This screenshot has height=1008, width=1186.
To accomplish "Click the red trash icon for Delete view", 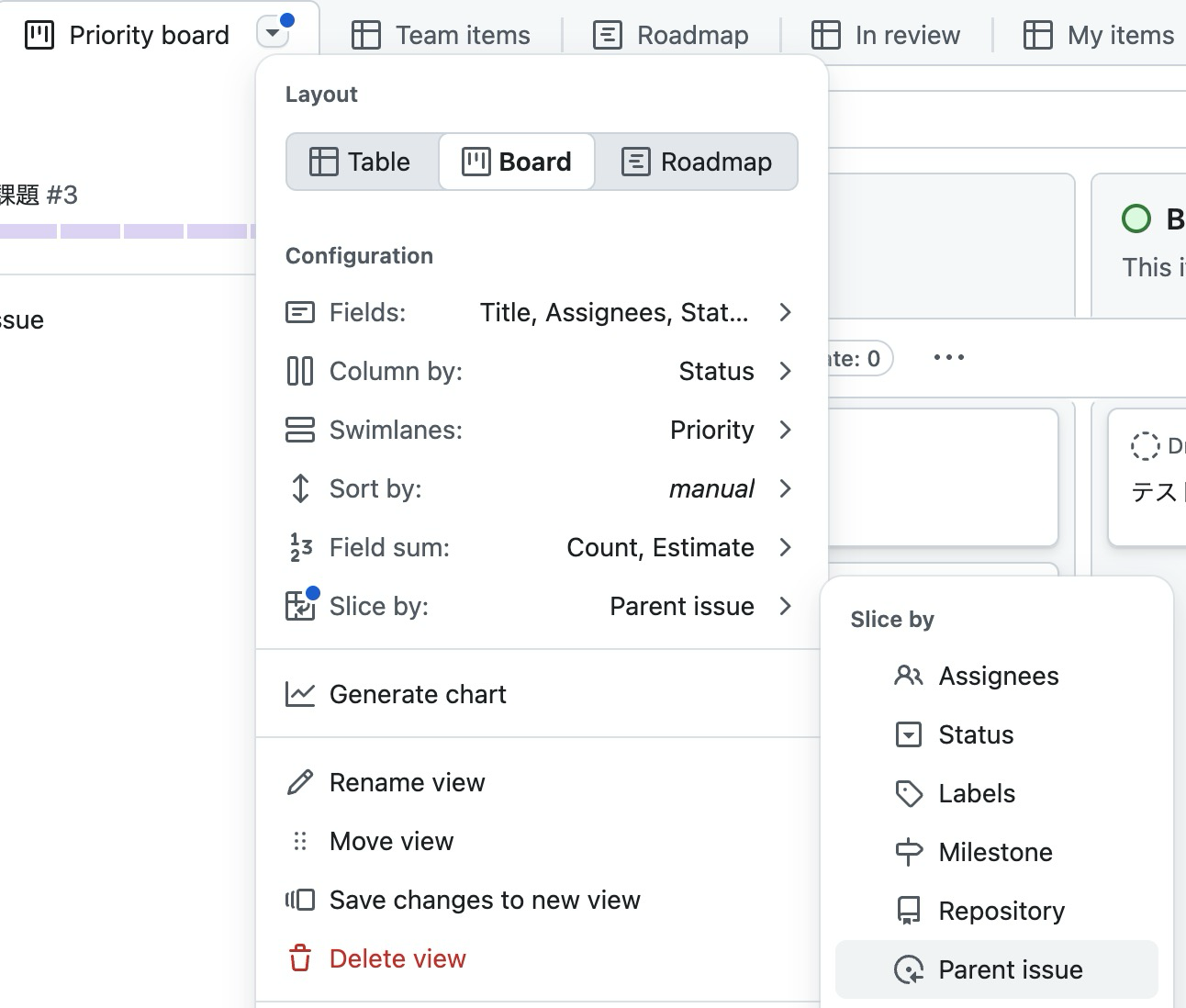I will point(300,958).
